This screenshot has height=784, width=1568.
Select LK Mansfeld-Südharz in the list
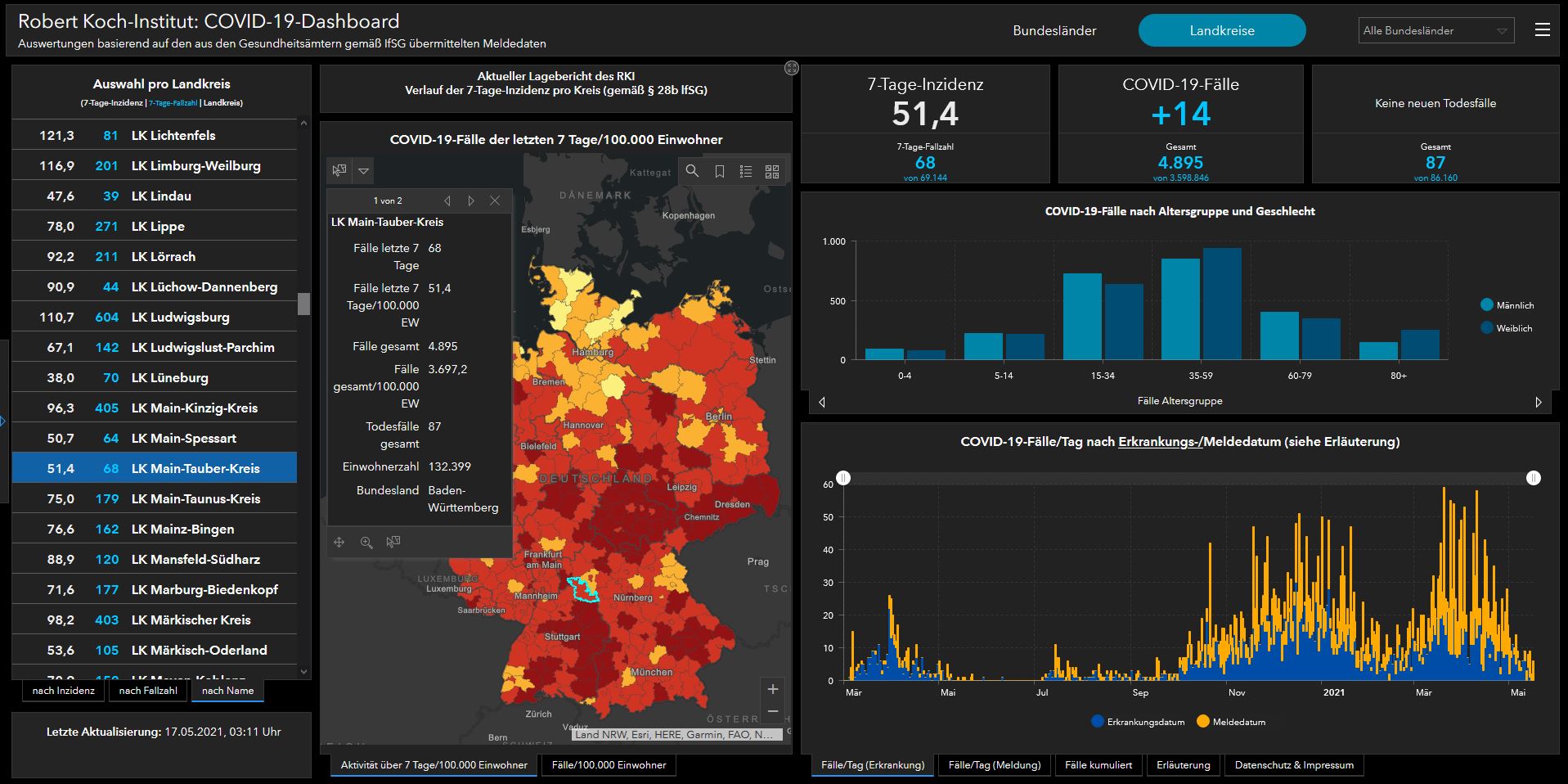point(155,559)
